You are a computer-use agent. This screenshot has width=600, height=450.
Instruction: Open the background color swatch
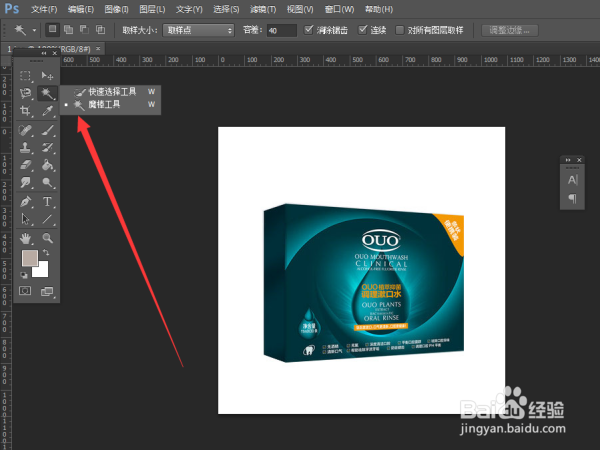(x=43, y=271)
